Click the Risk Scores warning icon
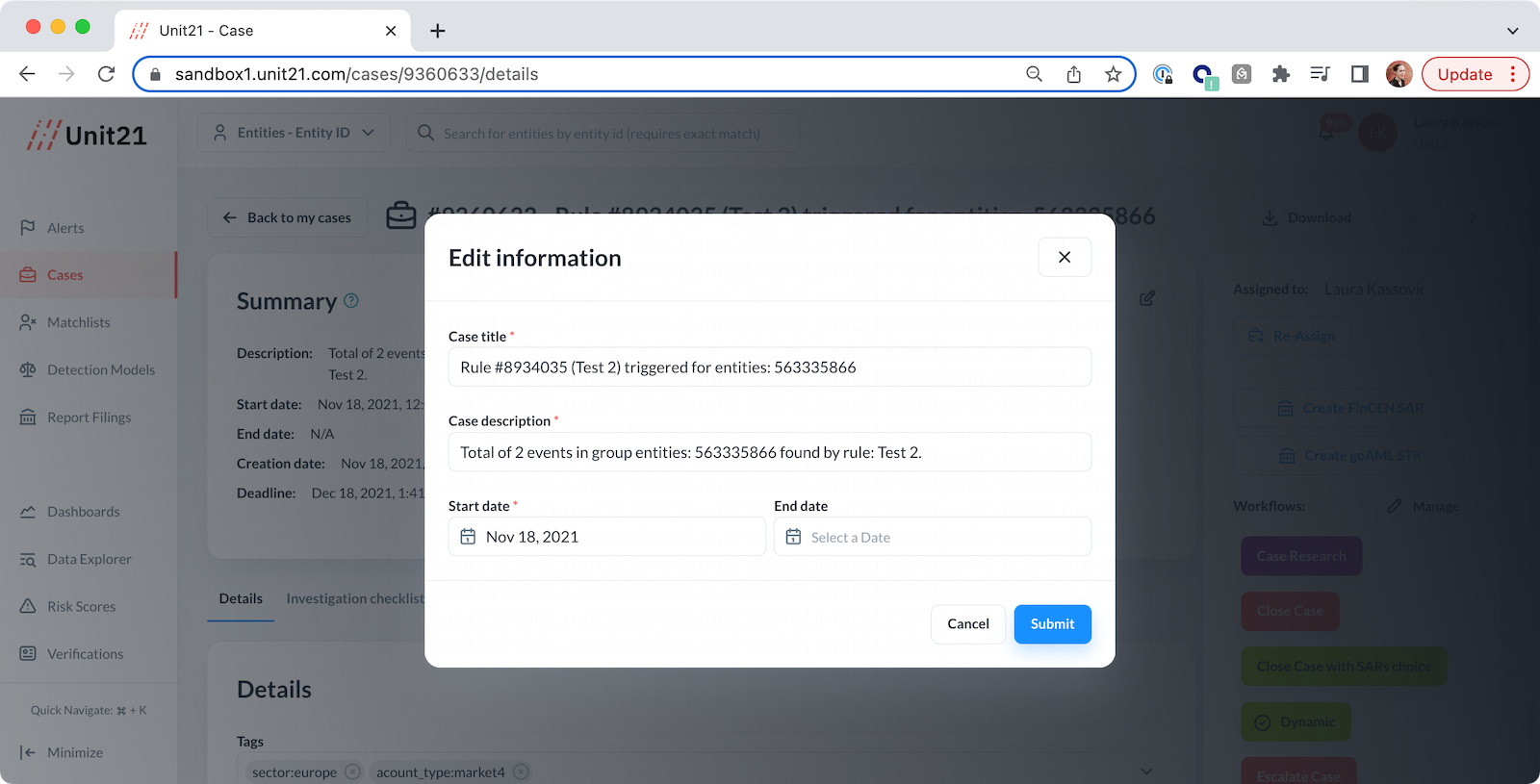The width and height of the screenshot is (1540, 784). pos(28,607)
